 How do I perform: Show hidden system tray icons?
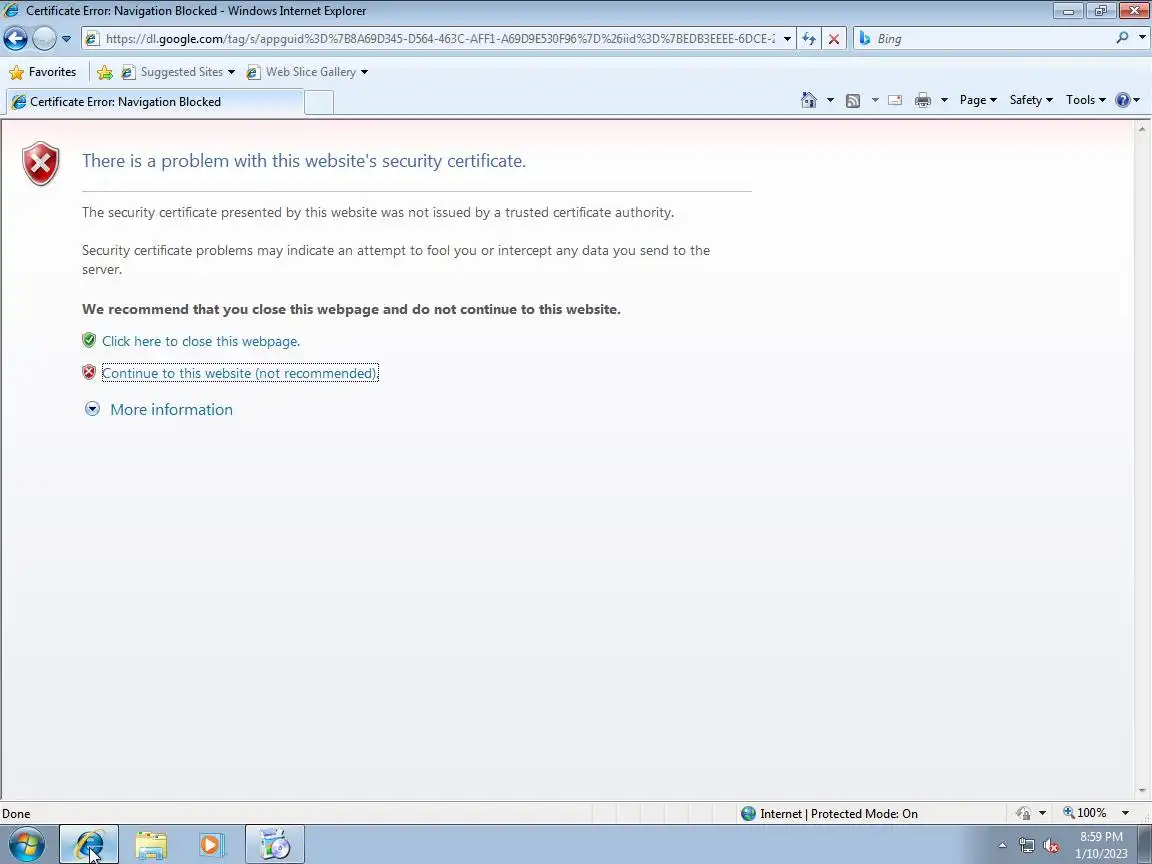(x=1002, y=846)
